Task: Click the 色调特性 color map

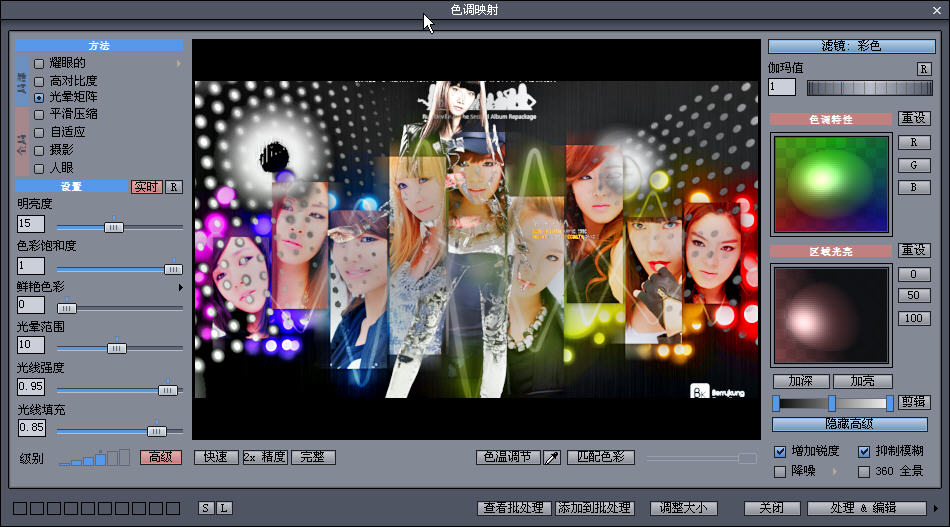Action: [831, 184]
